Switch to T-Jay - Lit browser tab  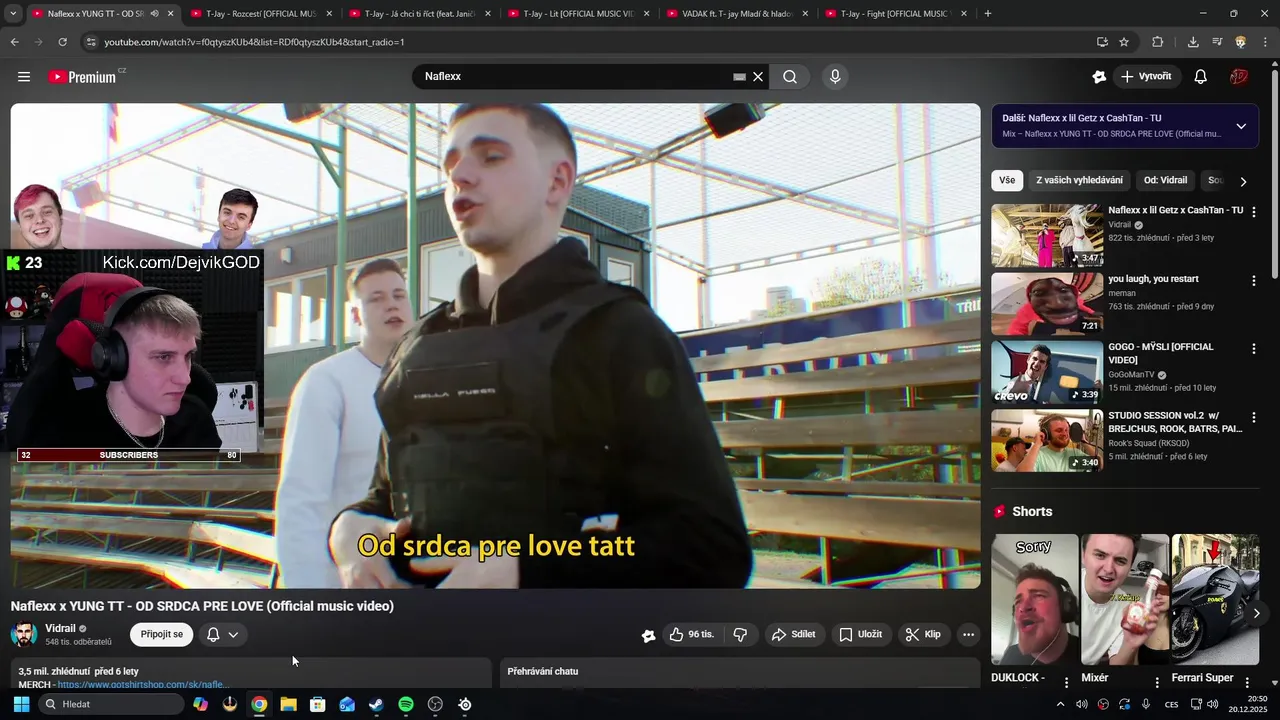(576, 14)
